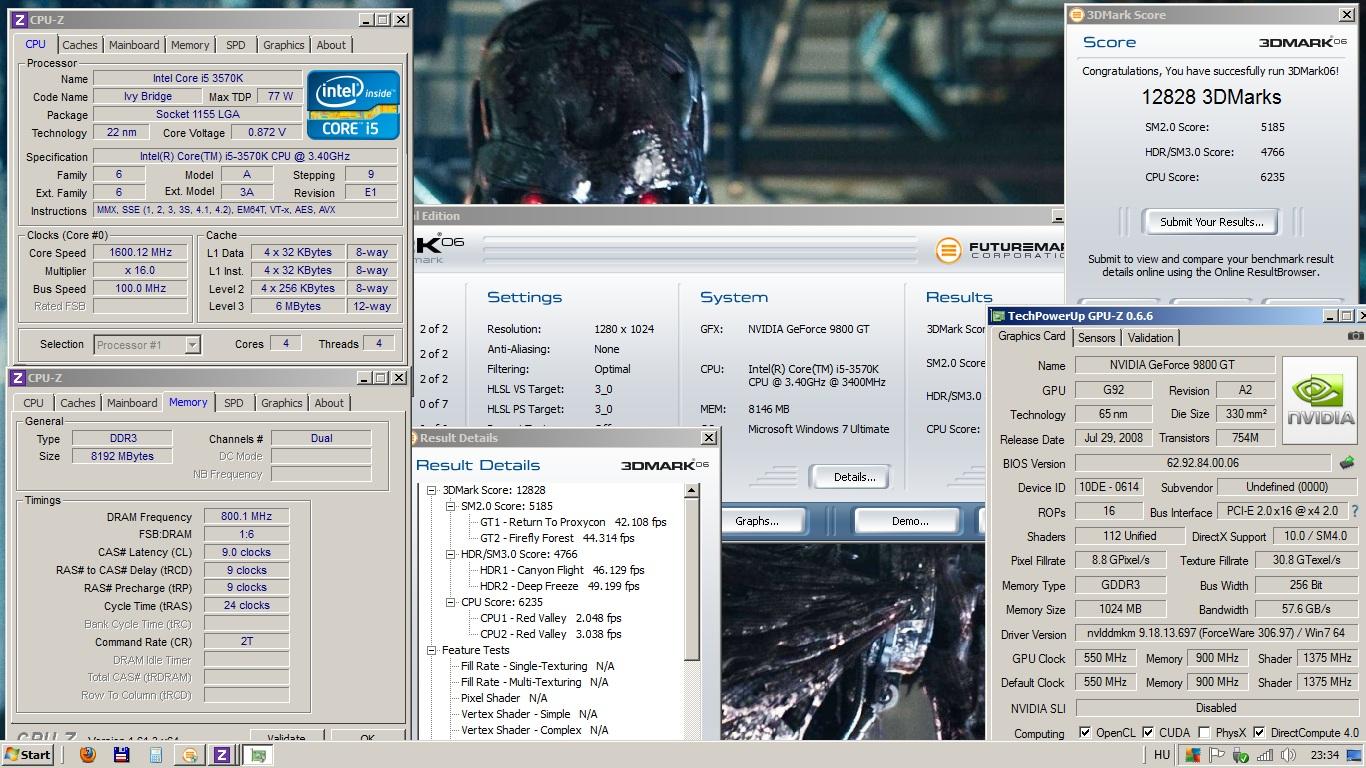Open SPD tab in lower CPU-Z window
The height and width of the screenshot is (768, 1366).
234,403
